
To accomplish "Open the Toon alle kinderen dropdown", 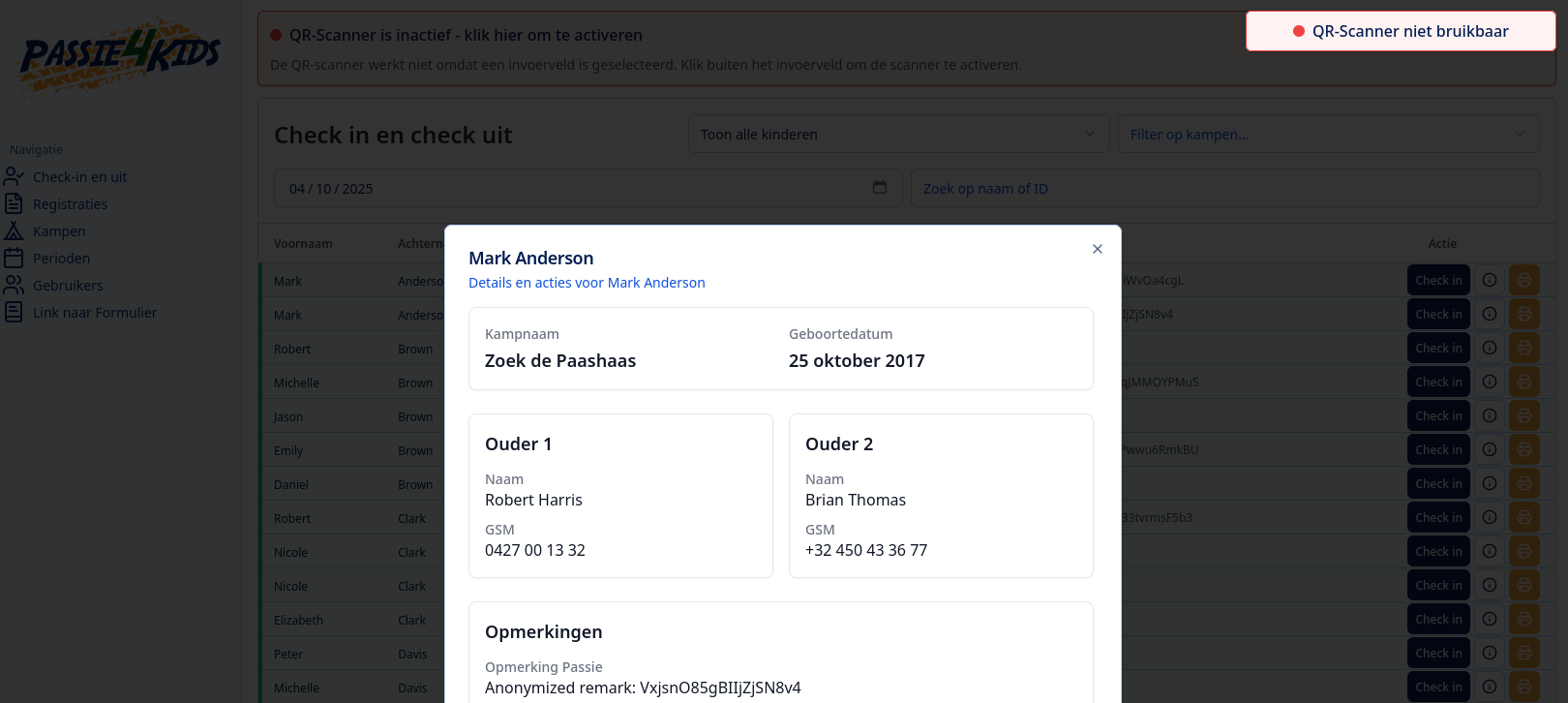I will point(898,134).
